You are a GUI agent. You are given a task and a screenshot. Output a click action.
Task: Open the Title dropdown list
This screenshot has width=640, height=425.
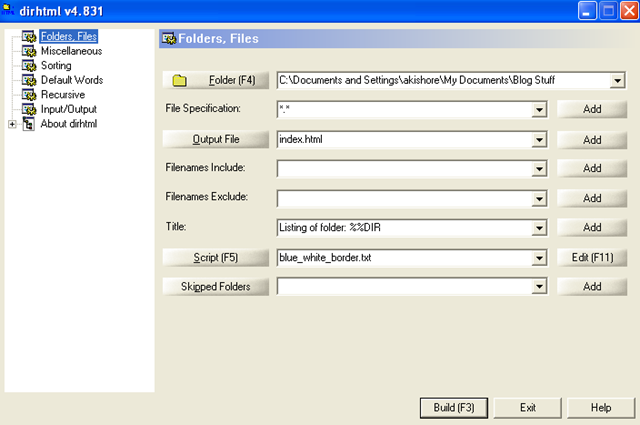point(539,228)
